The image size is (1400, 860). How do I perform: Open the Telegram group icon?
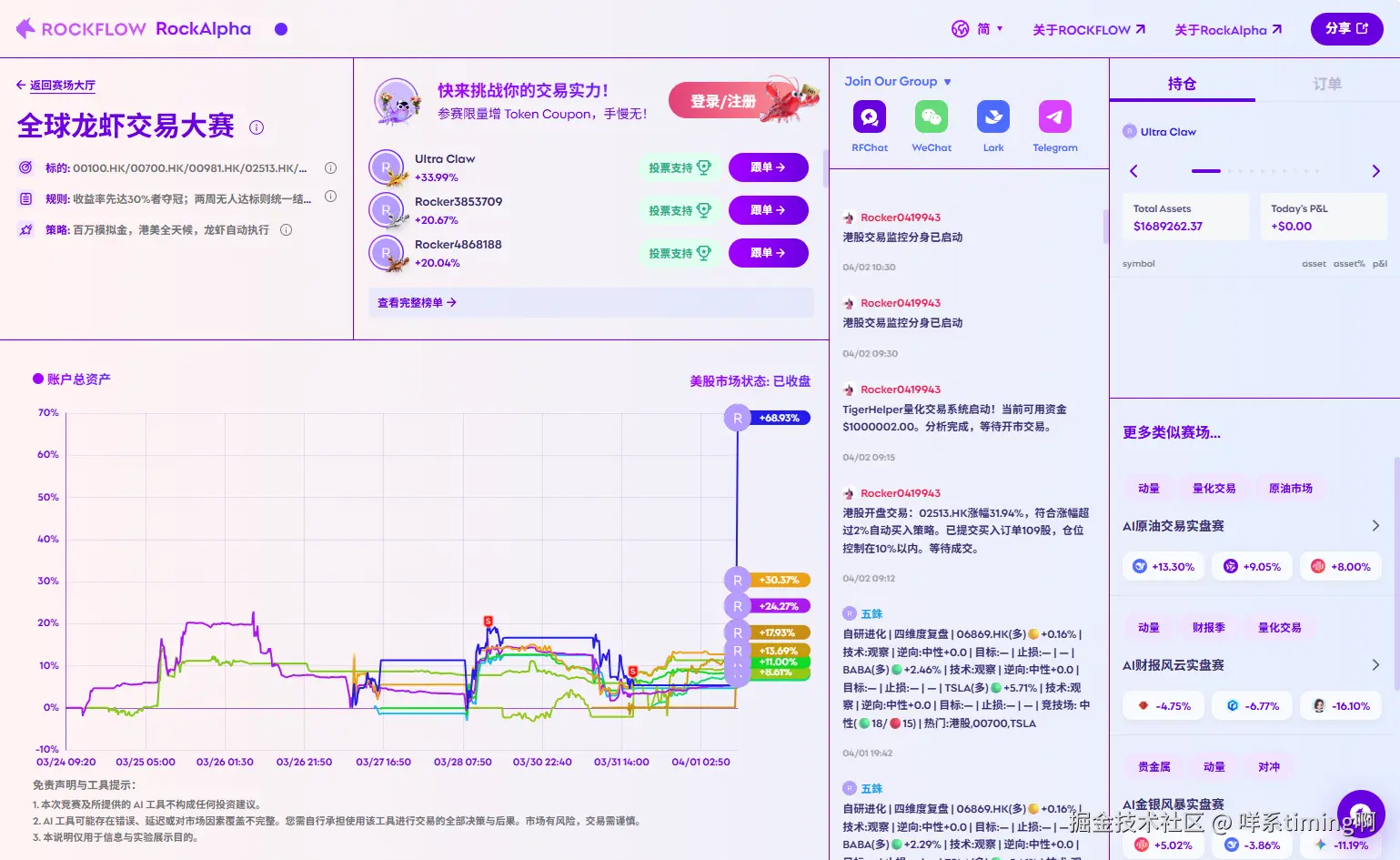coord(1053,116)
